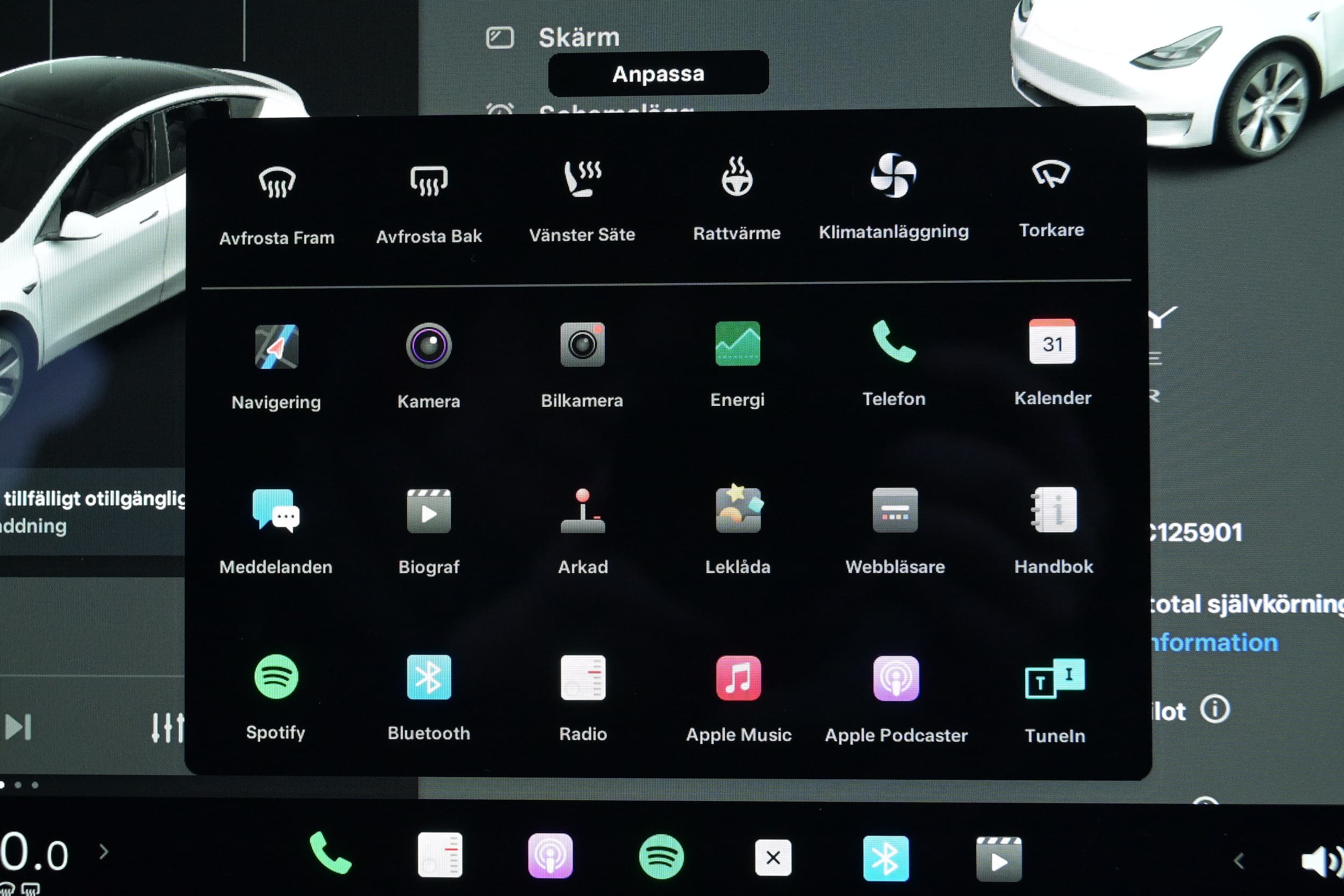This screenshot has height=896, width=1344.
Task: Open the Handbok manual
Action: pos(1054,532)
